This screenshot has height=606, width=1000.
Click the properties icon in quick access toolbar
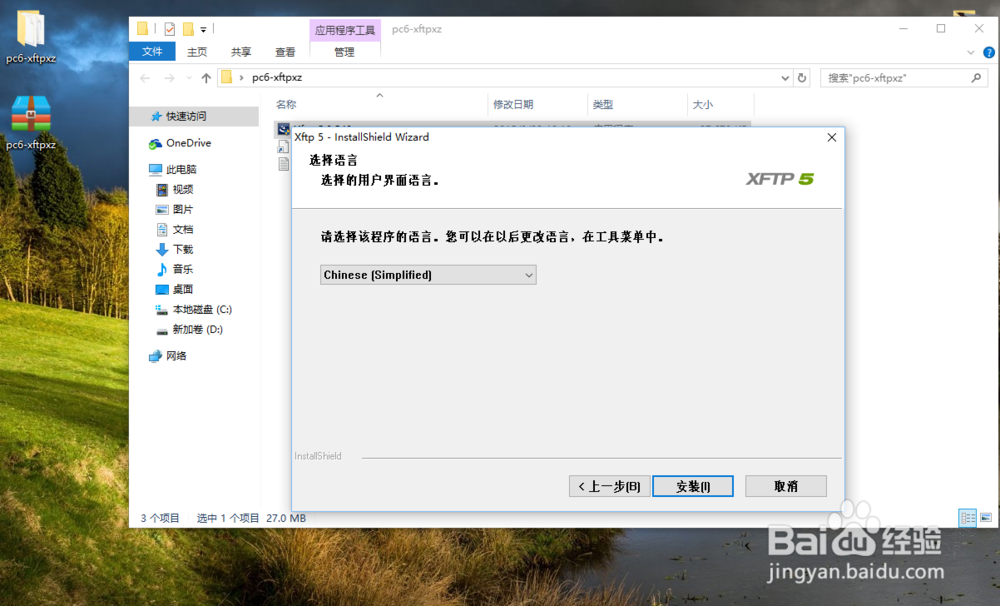coord(170,29)
